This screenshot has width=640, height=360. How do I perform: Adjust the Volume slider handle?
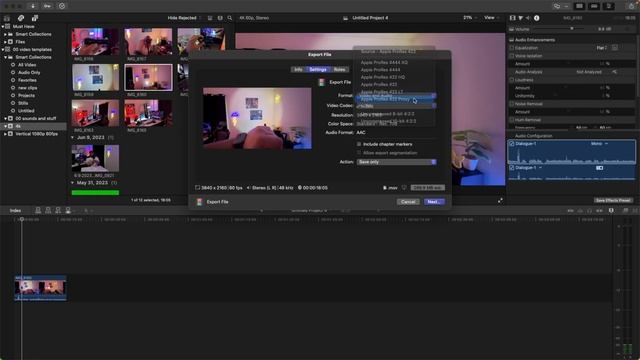[572, 29]
